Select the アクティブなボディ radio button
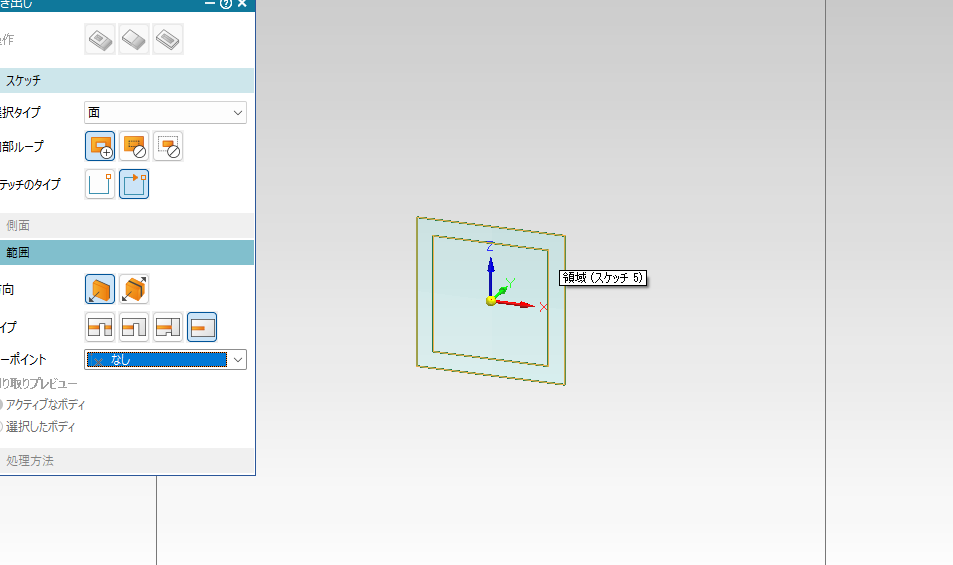 tap(2, 405)
